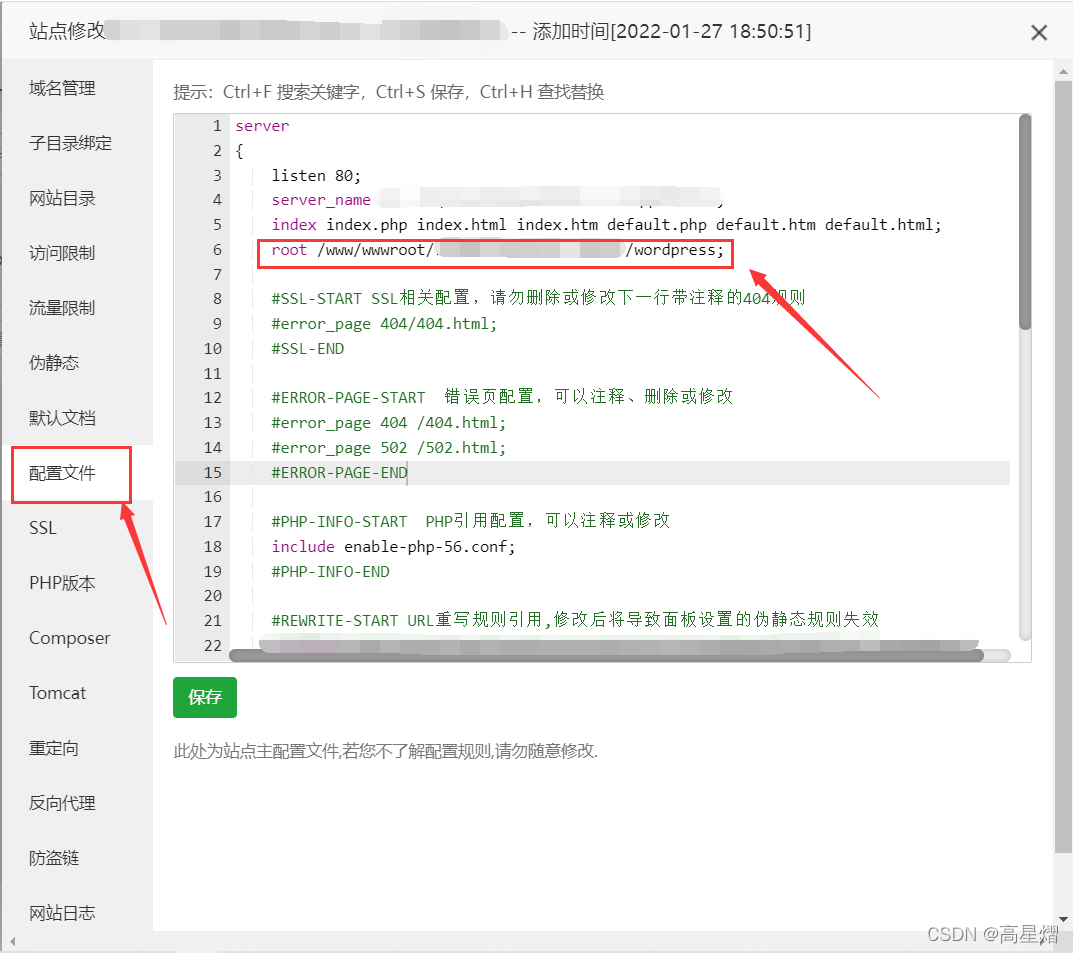The width and height of the screenshot is (1073, 953).
Task: Select the 配置文件 tab
Action: pyautogui.click(x=62, y=473)
